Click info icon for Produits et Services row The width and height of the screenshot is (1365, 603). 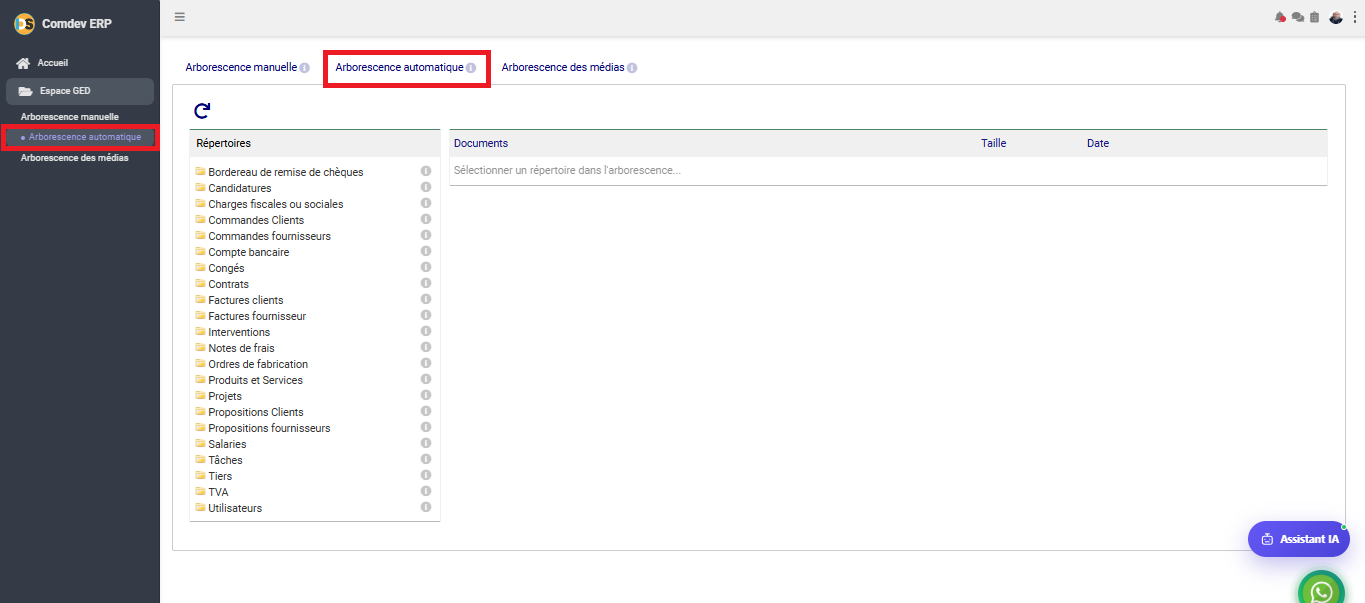point(426,379)
